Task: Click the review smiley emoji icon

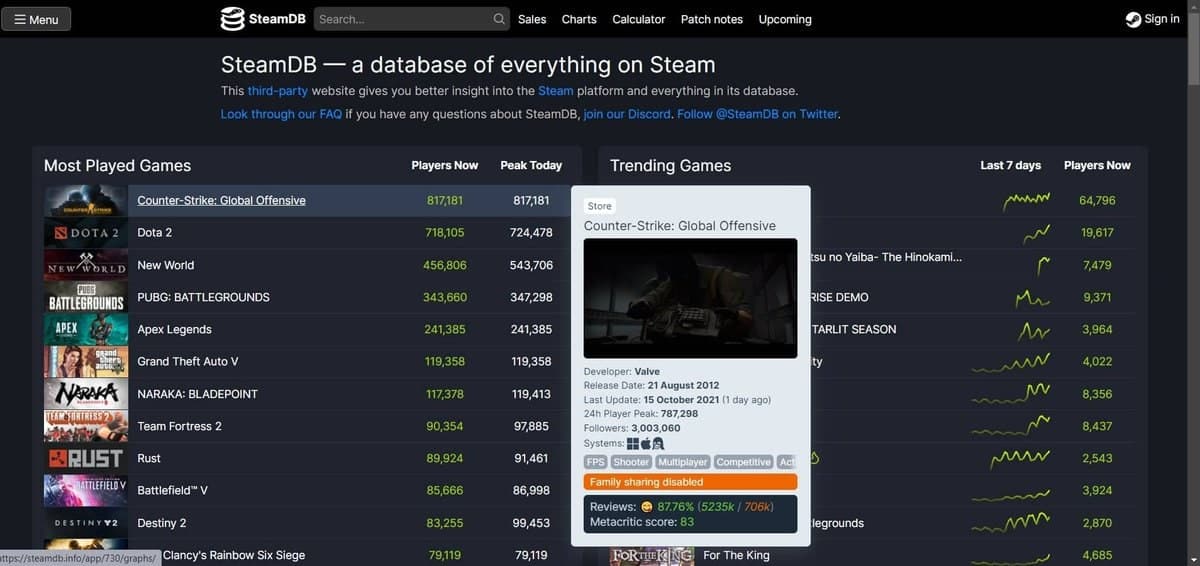Action: coord(646,507)
